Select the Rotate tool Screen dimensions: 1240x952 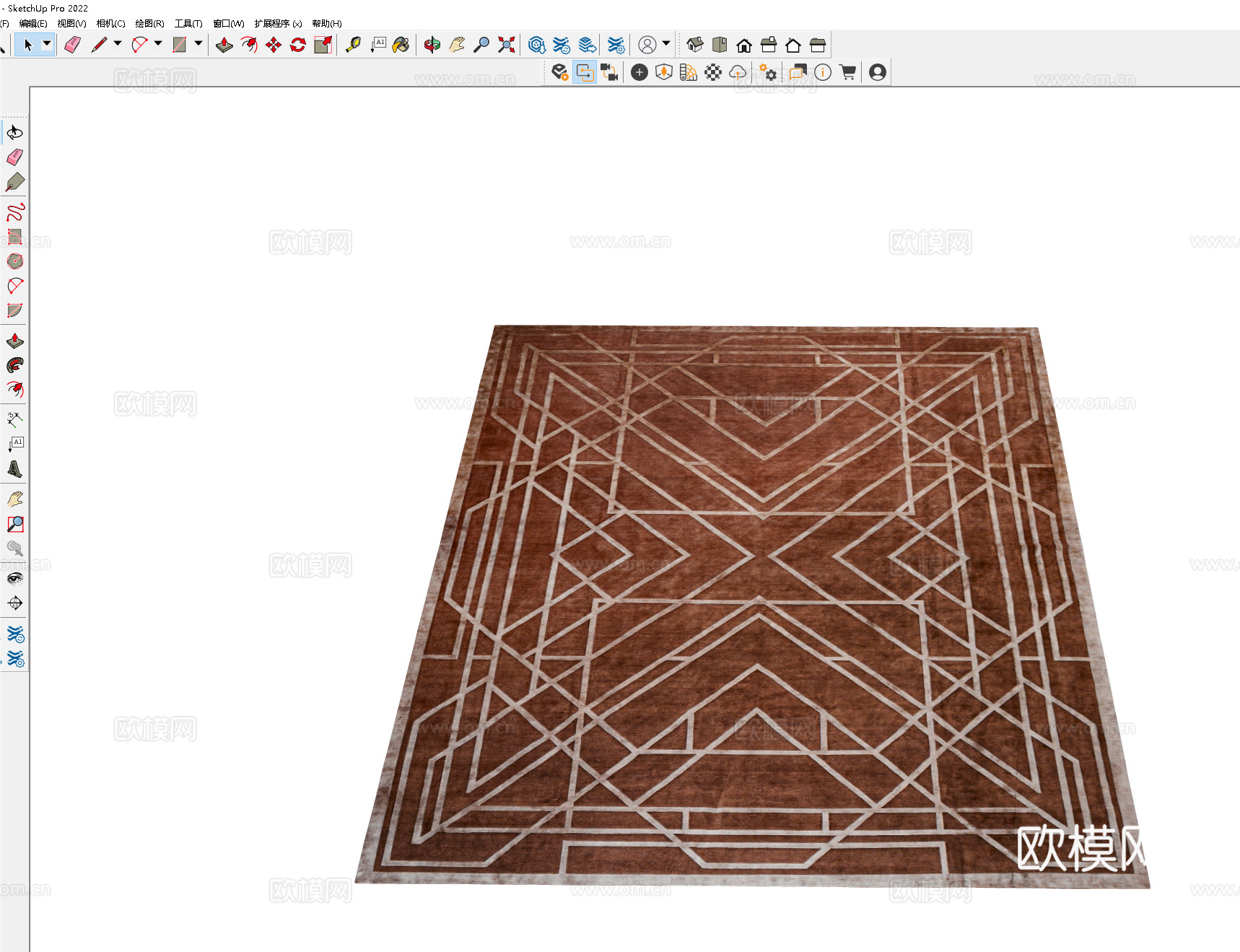point(298,45)
